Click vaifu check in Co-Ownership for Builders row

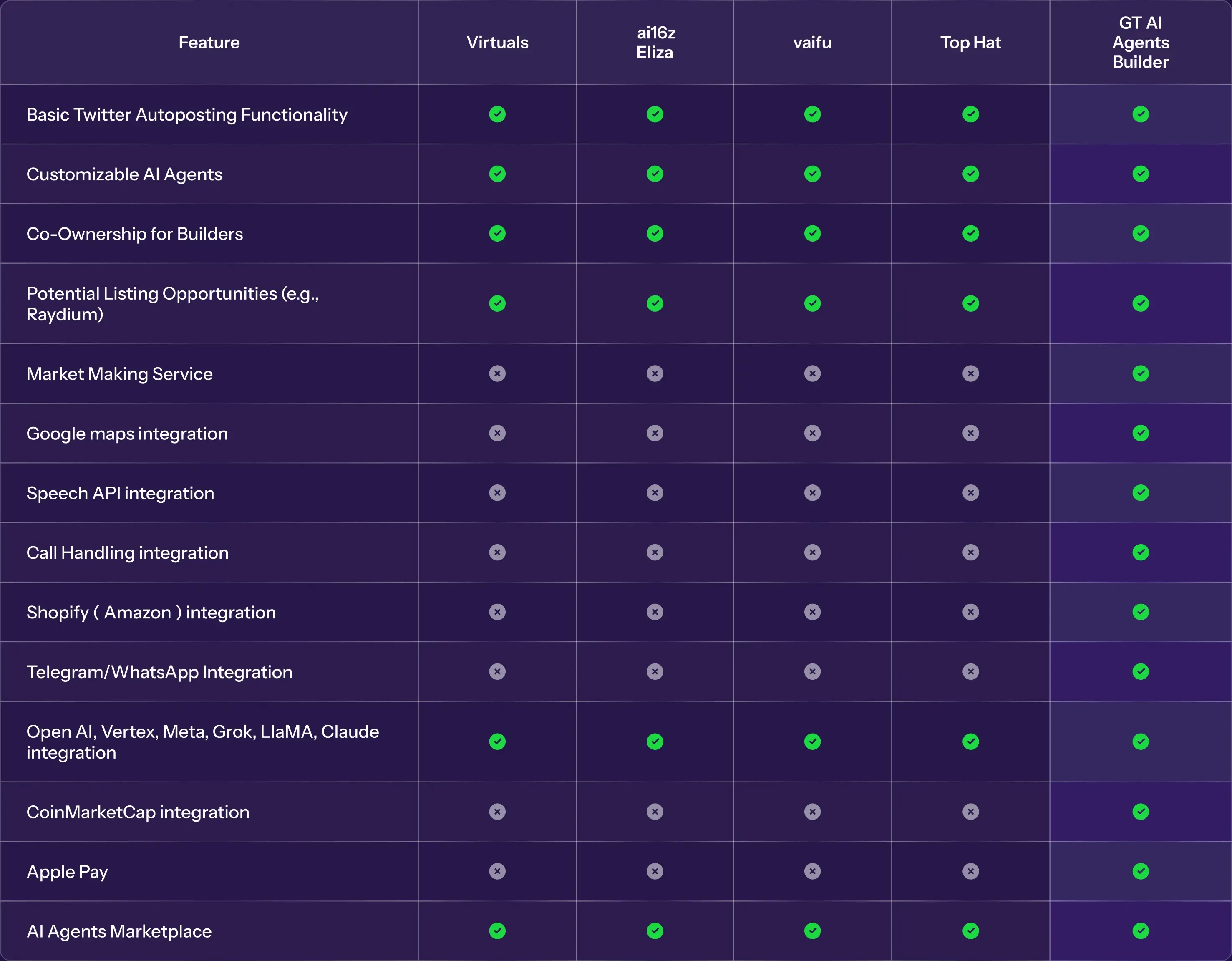point(812,234)
